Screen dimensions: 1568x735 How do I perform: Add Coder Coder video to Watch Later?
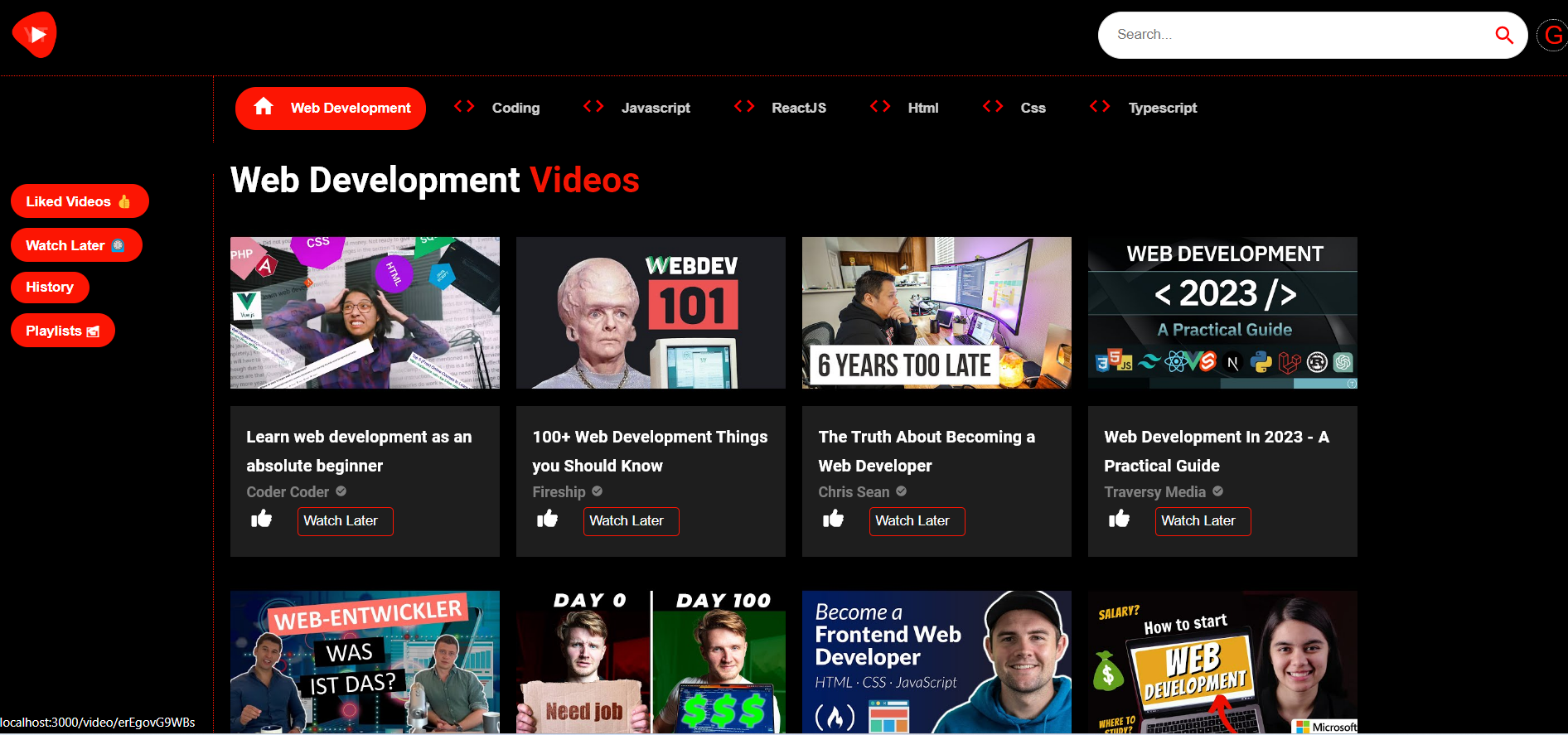tap(345, 521)
